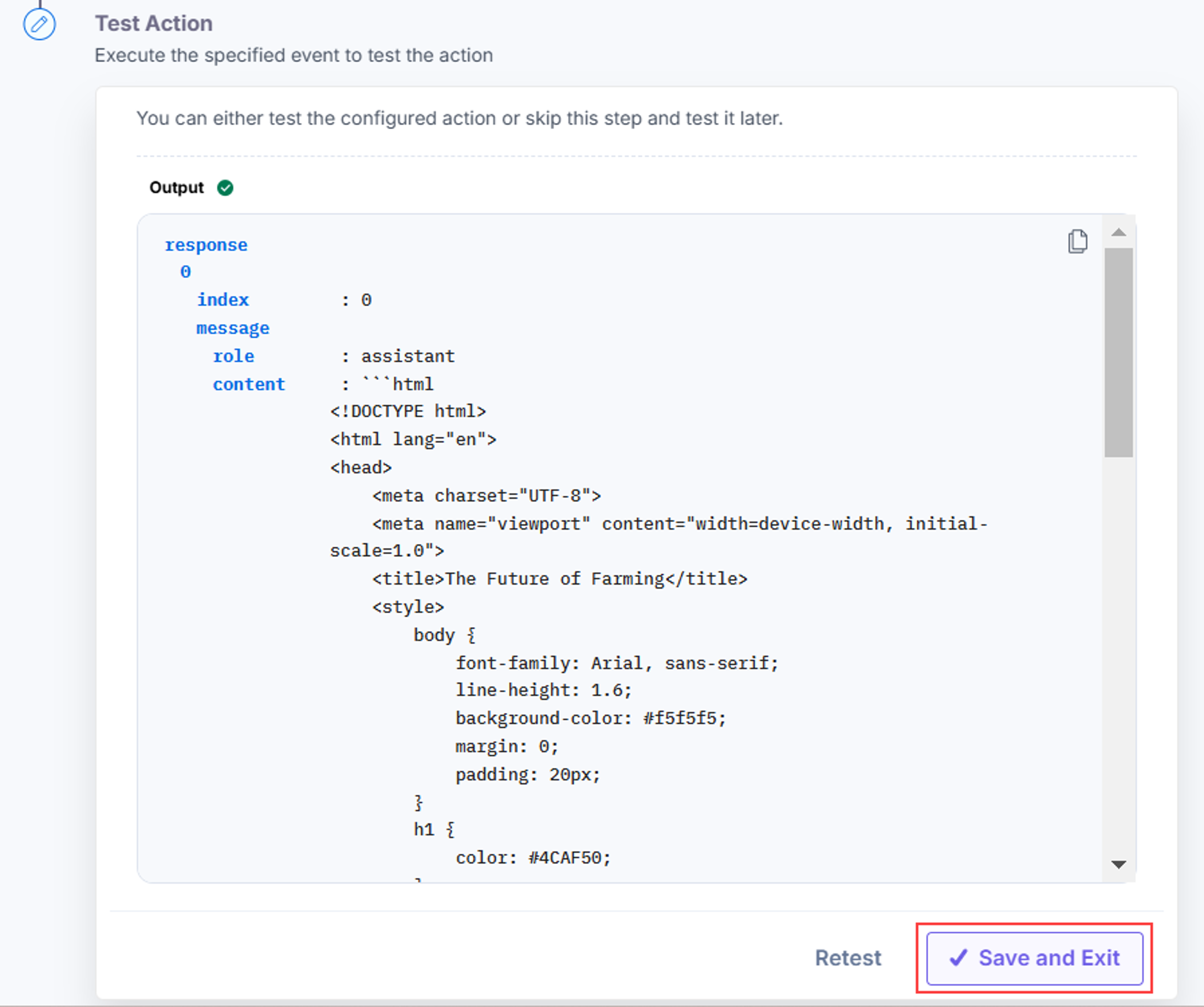Click the '<style>' tag line
The image size is (1204, 1007).
408,607
